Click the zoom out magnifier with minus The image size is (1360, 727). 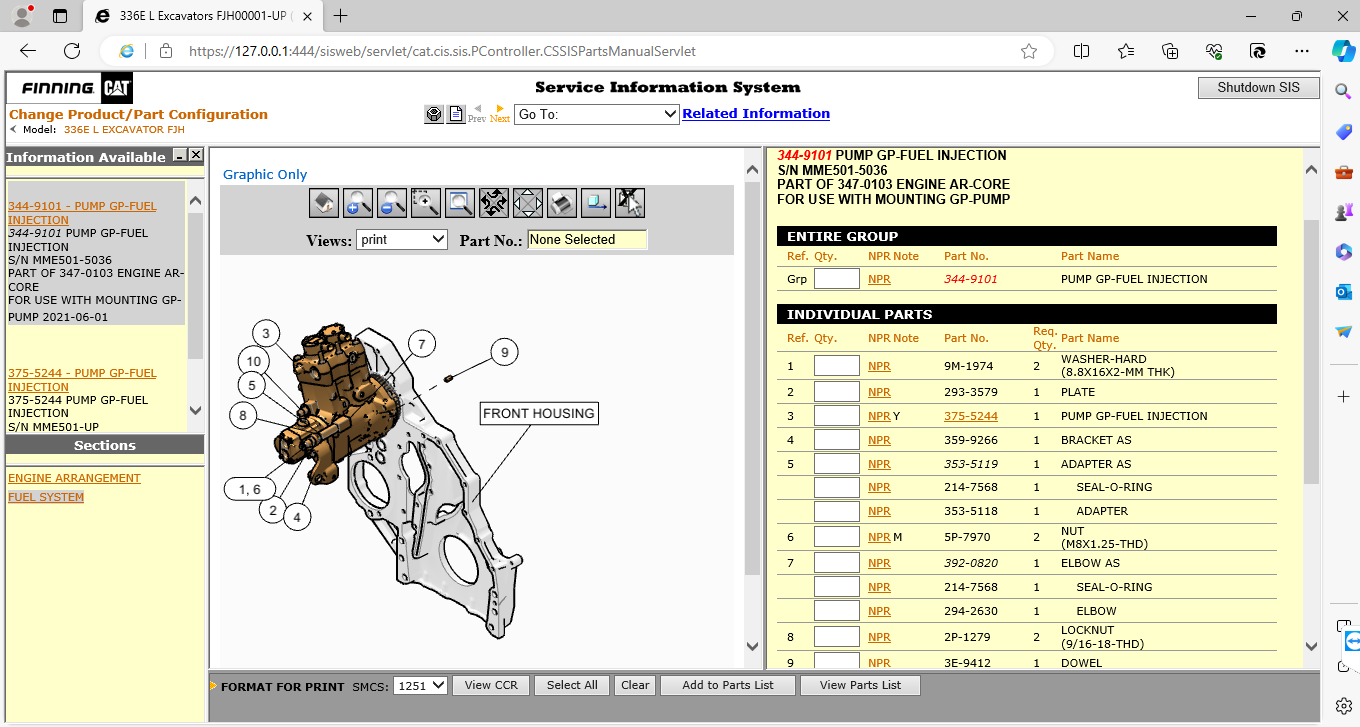coord(392,203)
